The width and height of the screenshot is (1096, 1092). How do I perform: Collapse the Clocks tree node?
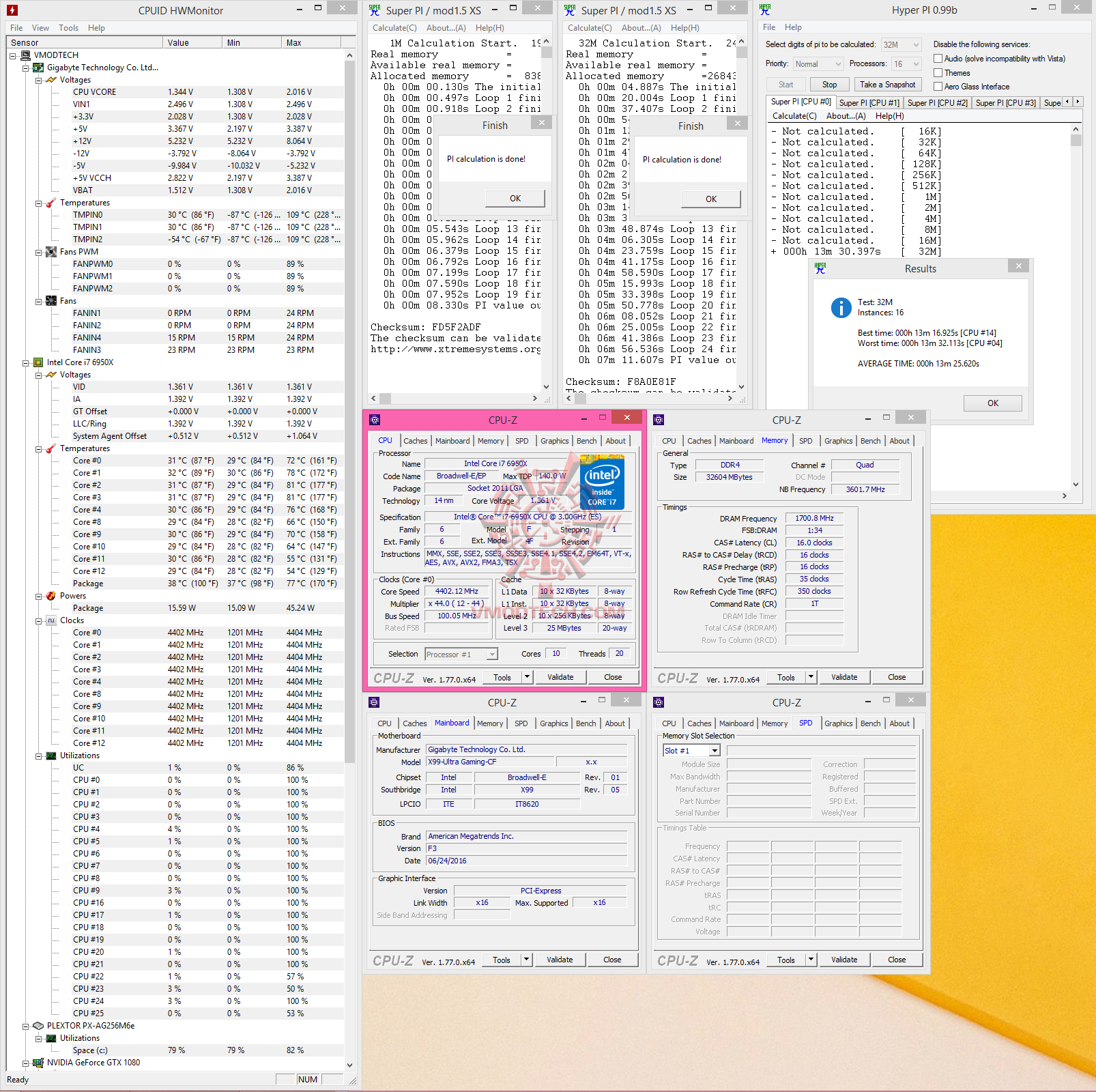[x=39, y=620]
